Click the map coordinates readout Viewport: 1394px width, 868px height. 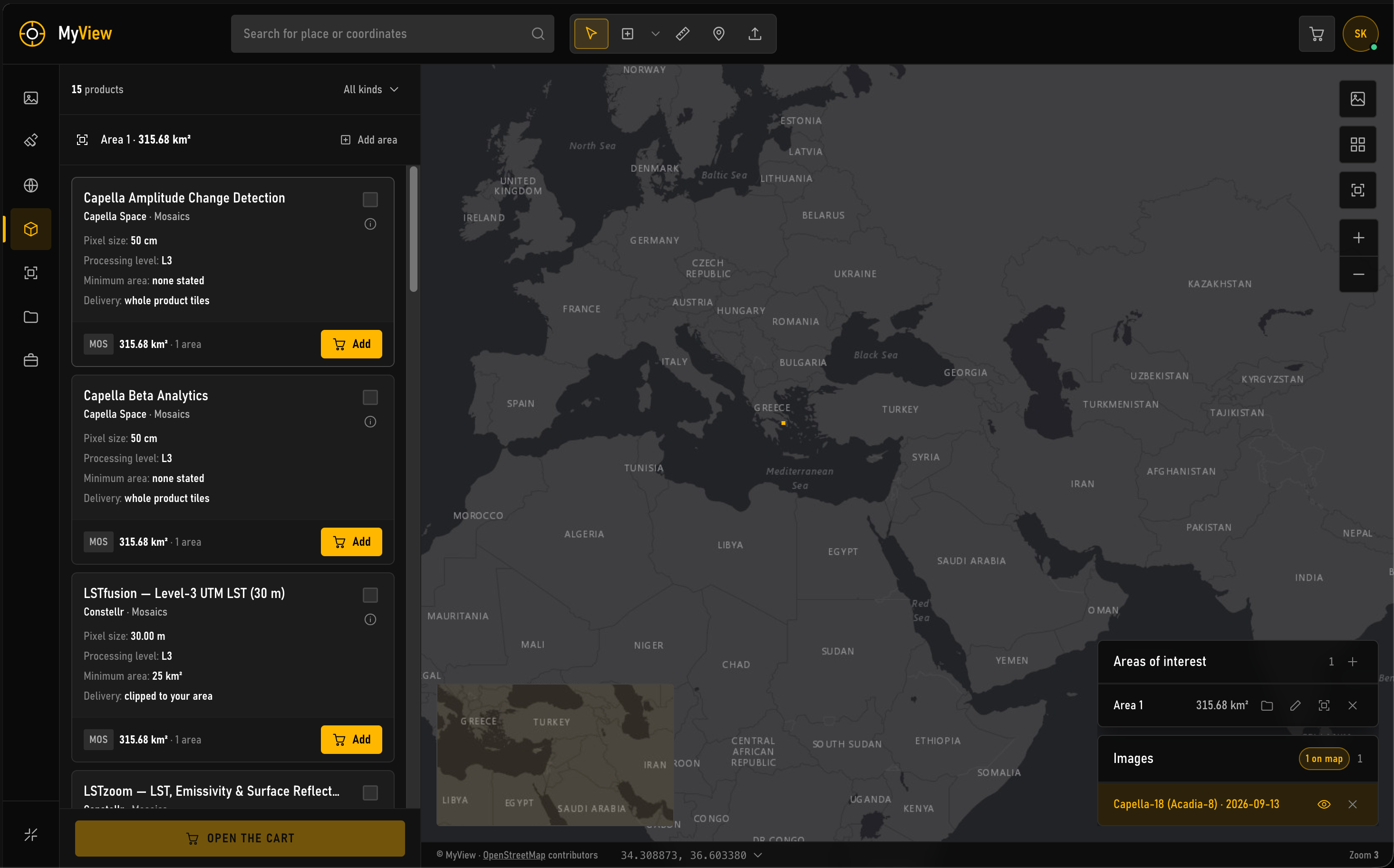[x=683, y=855]
